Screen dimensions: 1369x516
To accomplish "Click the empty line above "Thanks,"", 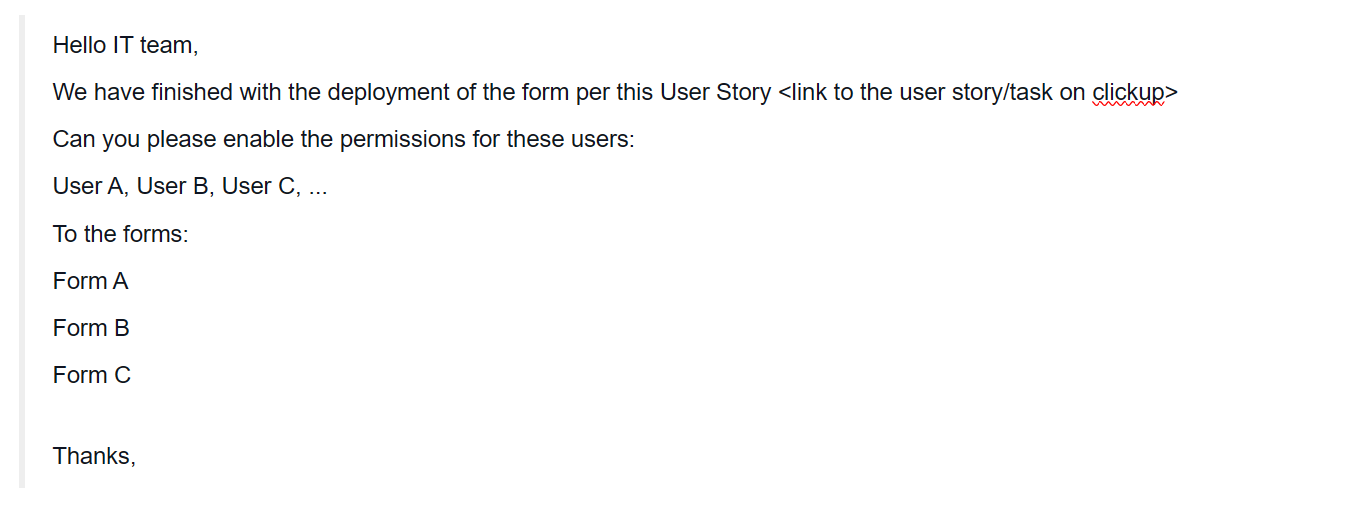I will pyautogui.click(x=200, y=415).
